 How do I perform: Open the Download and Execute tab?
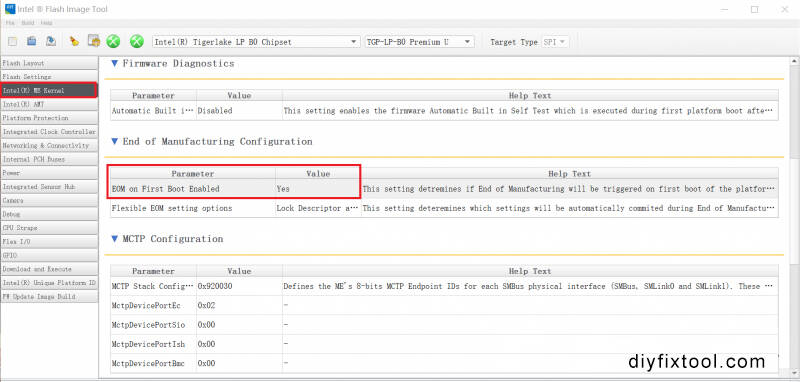click(49, 269)
